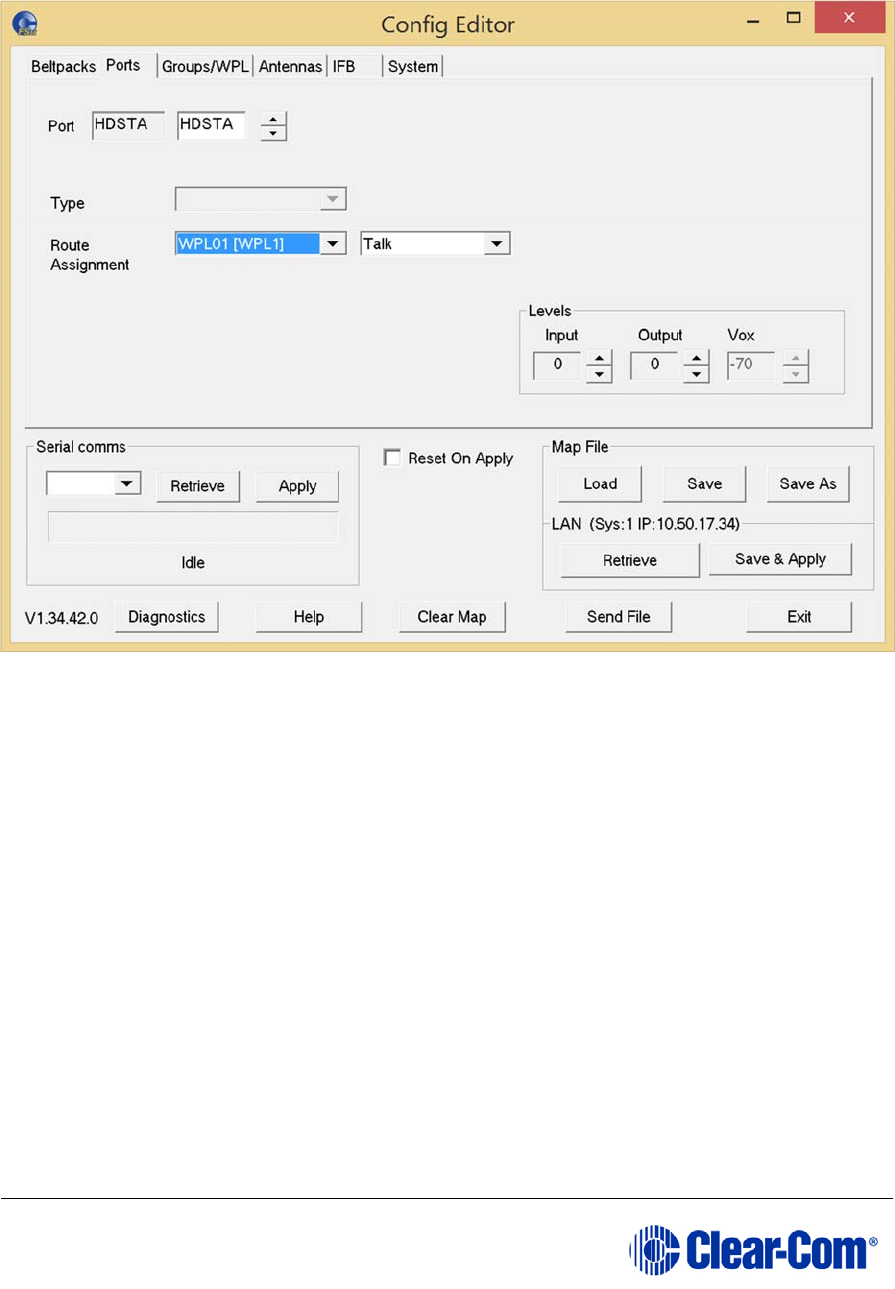Decrease the Input level
Viewport: 895px width, 1289px height.
click(598, 374)
